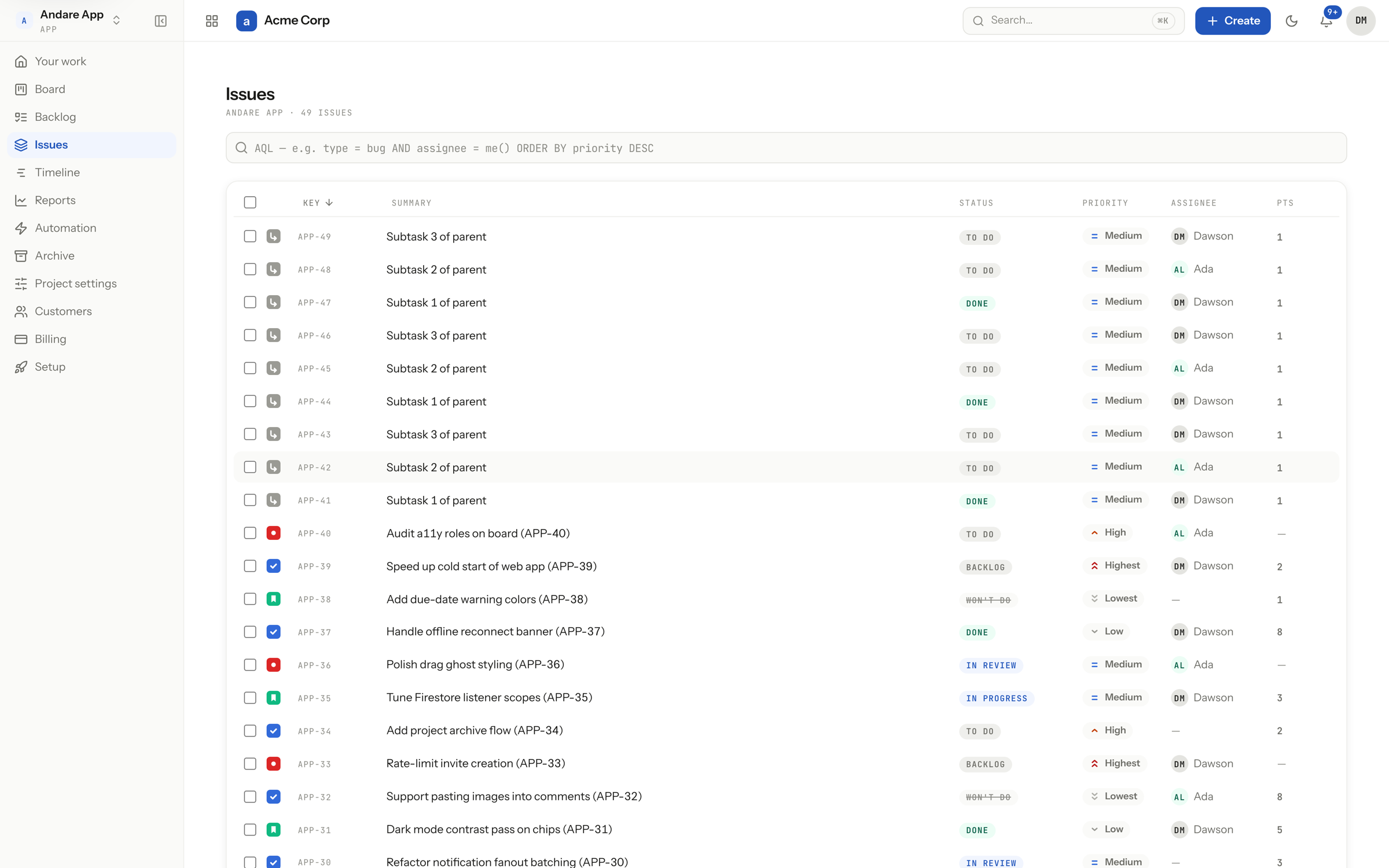The height and width of the screenshot is (868, 1389).
Task: Click the SUMMARY column header
Action: [411, 203]
